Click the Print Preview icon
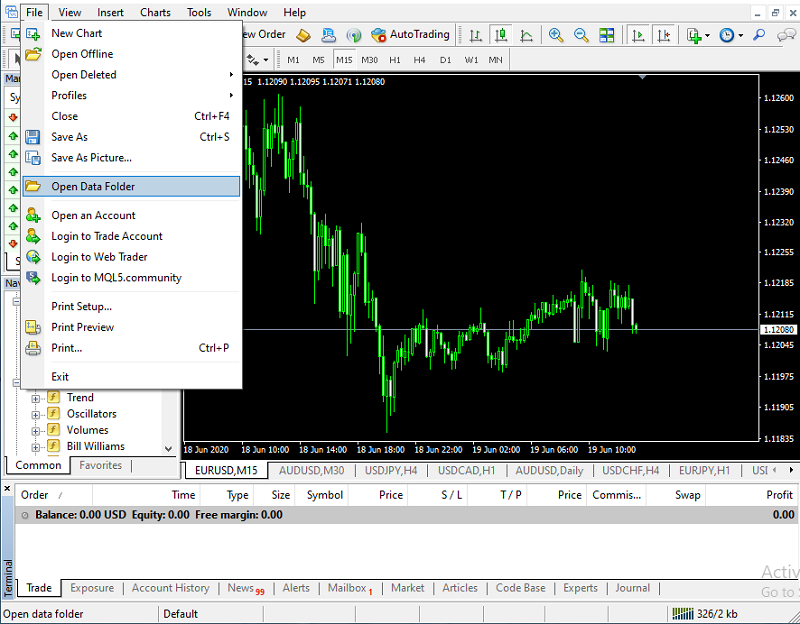Screen dimensions: 800x624 tap(33, 327)
